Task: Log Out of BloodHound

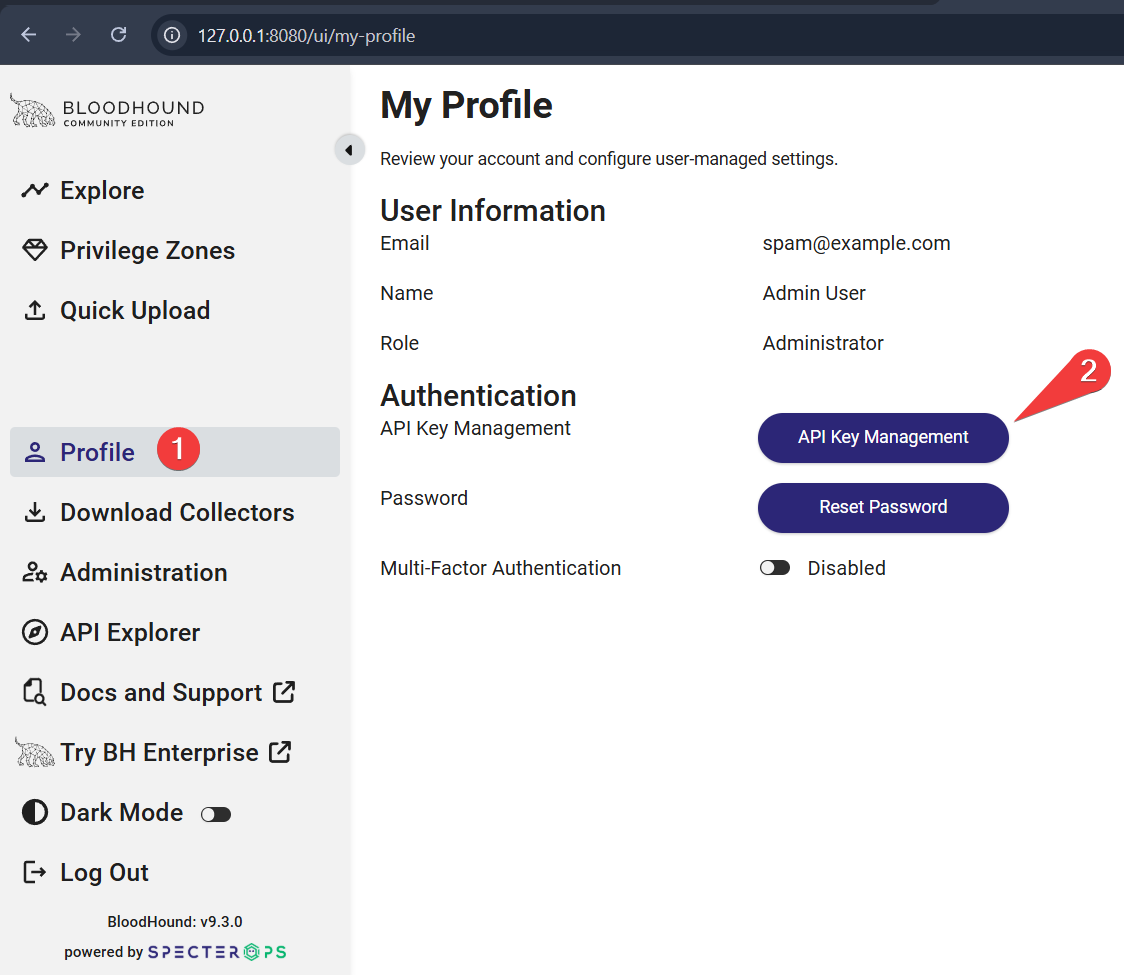Action: tap(104, 872)
